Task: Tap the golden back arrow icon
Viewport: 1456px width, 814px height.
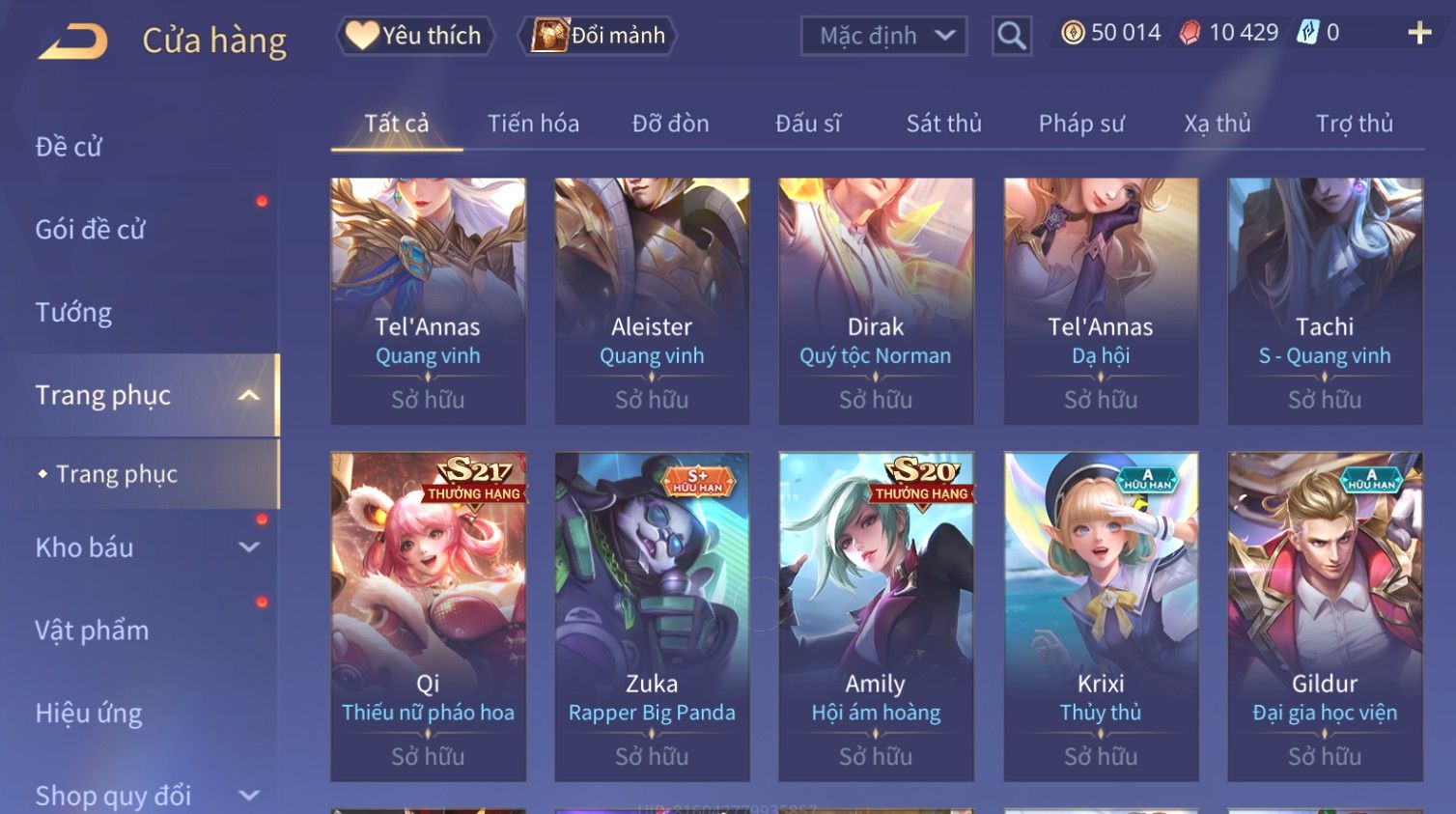Action: (x=73, y=42)
